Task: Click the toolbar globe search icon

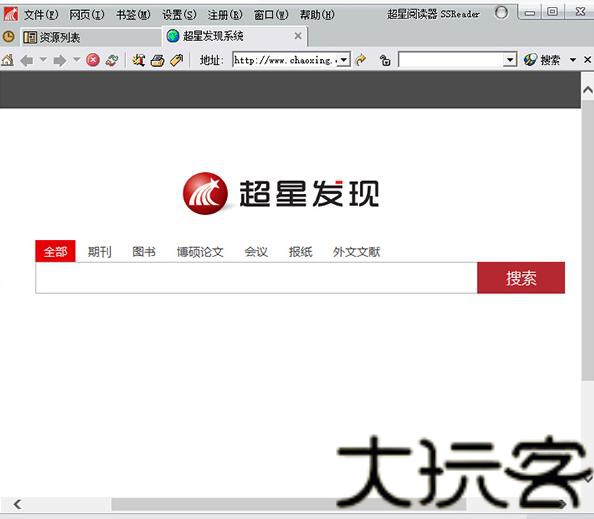Action: 530,59
